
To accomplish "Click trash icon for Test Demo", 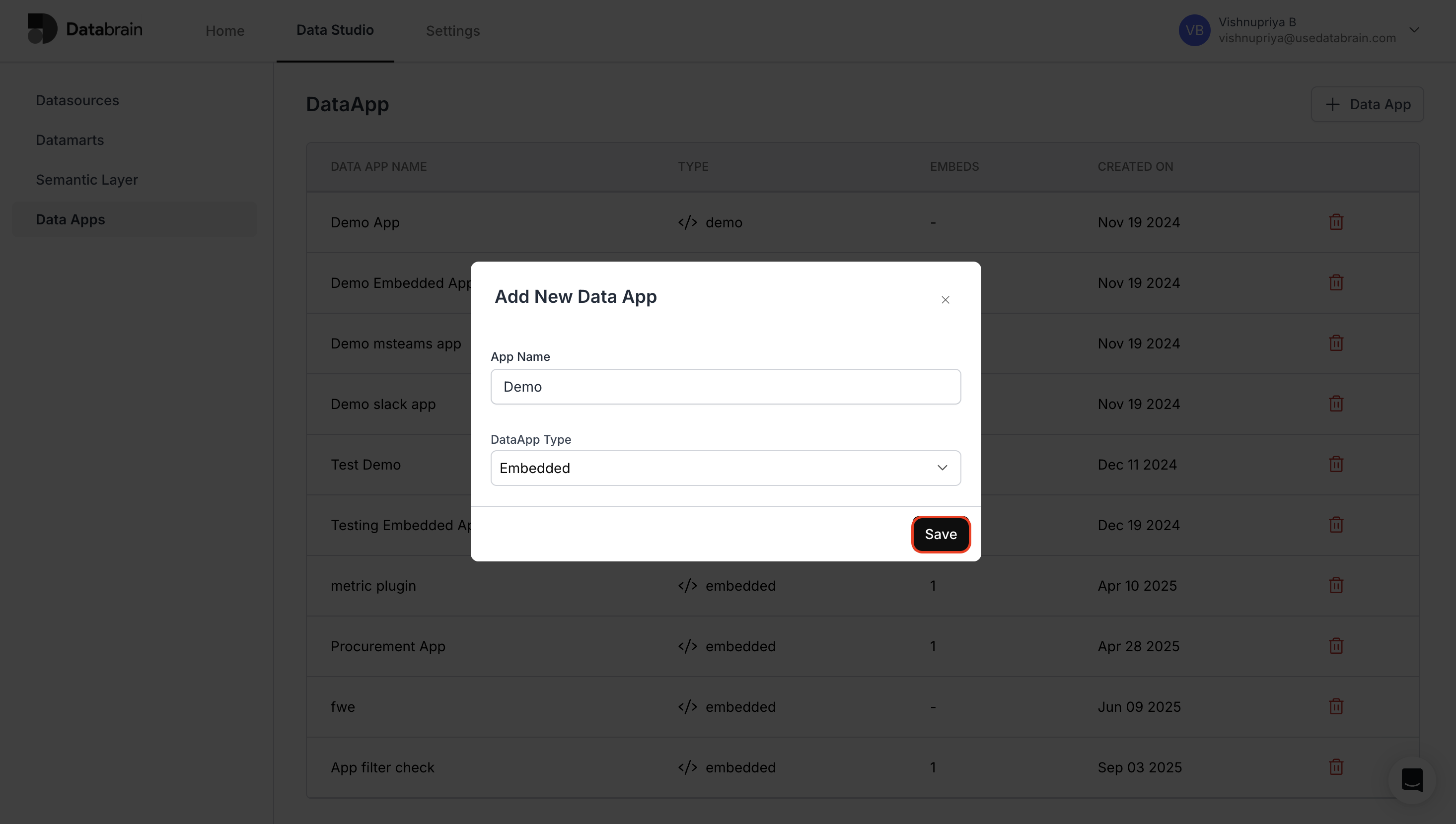I will [x=1335, y=464].
